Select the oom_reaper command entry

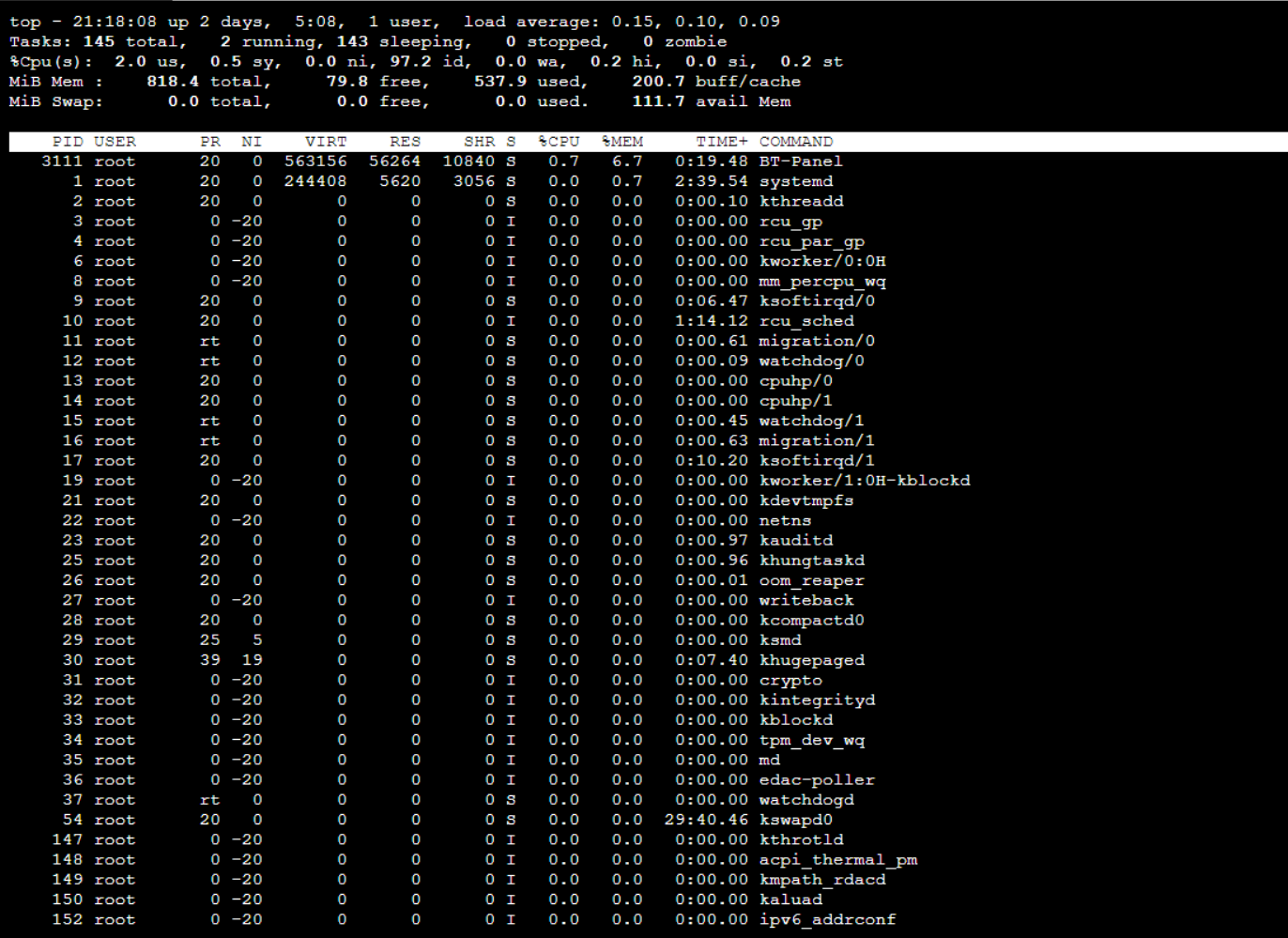812,580
